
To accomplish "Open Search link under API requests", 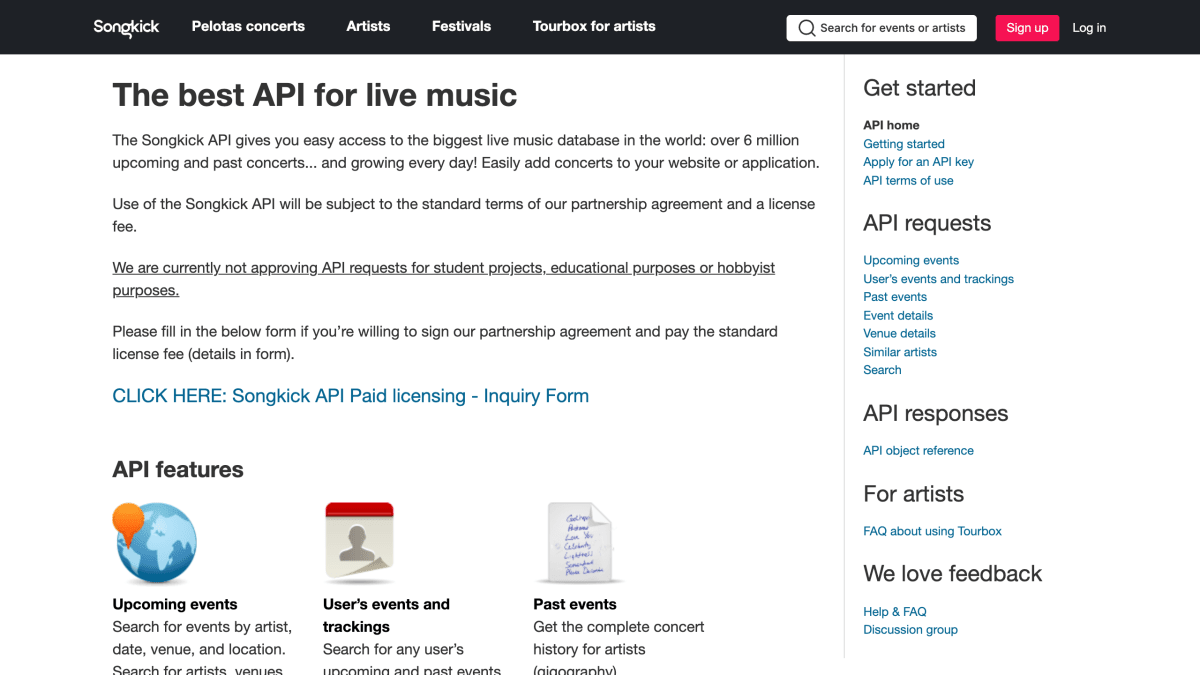I will pos(882,370).
